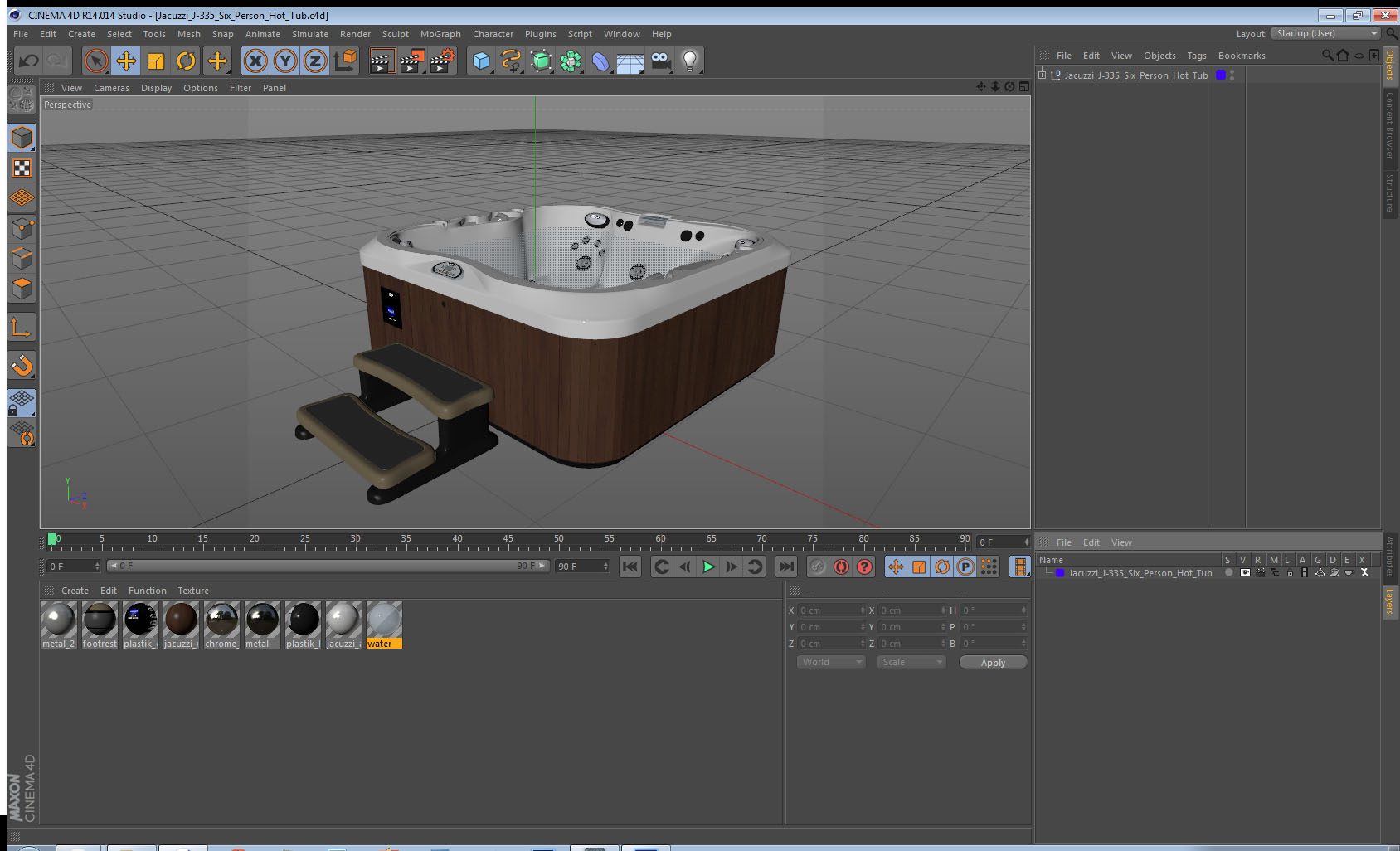The width and height of the screenshot is (1400, 851).
Task: Go to start of animation
Action: [x=630, y=567]
